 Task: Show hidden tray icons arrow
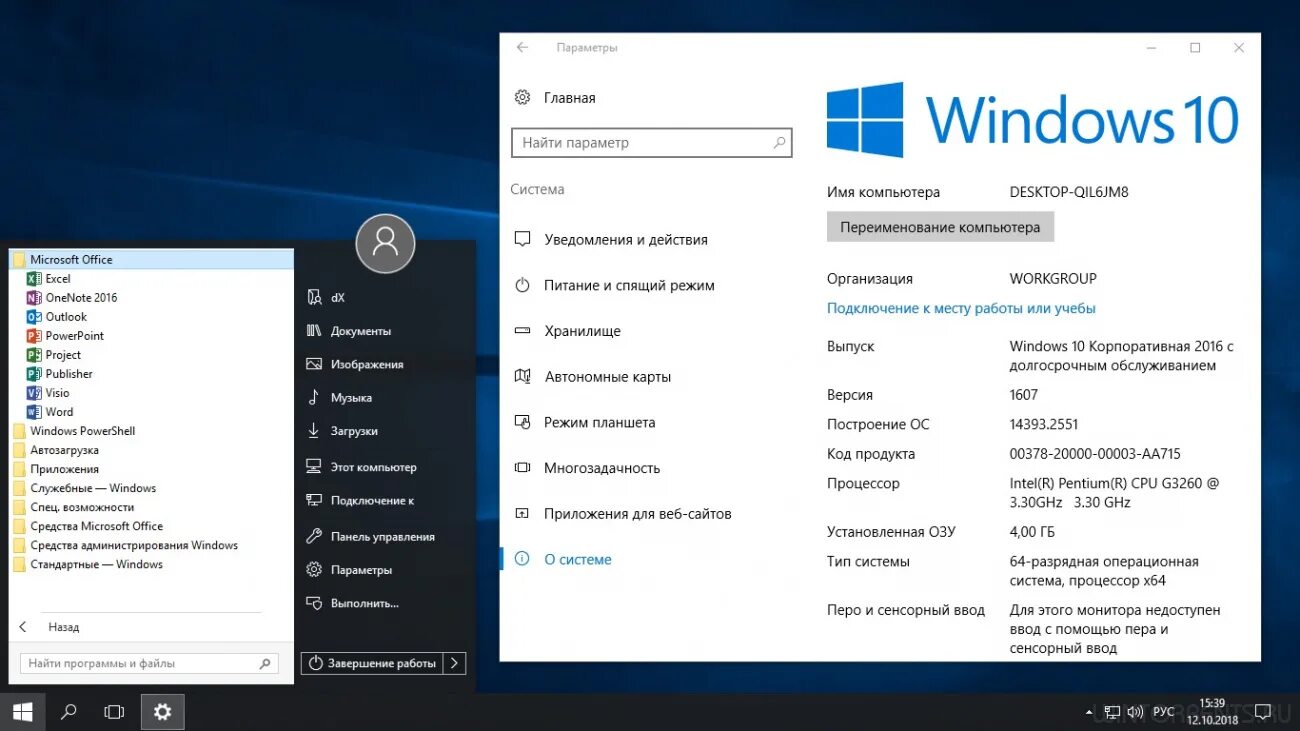(1088, 713)
